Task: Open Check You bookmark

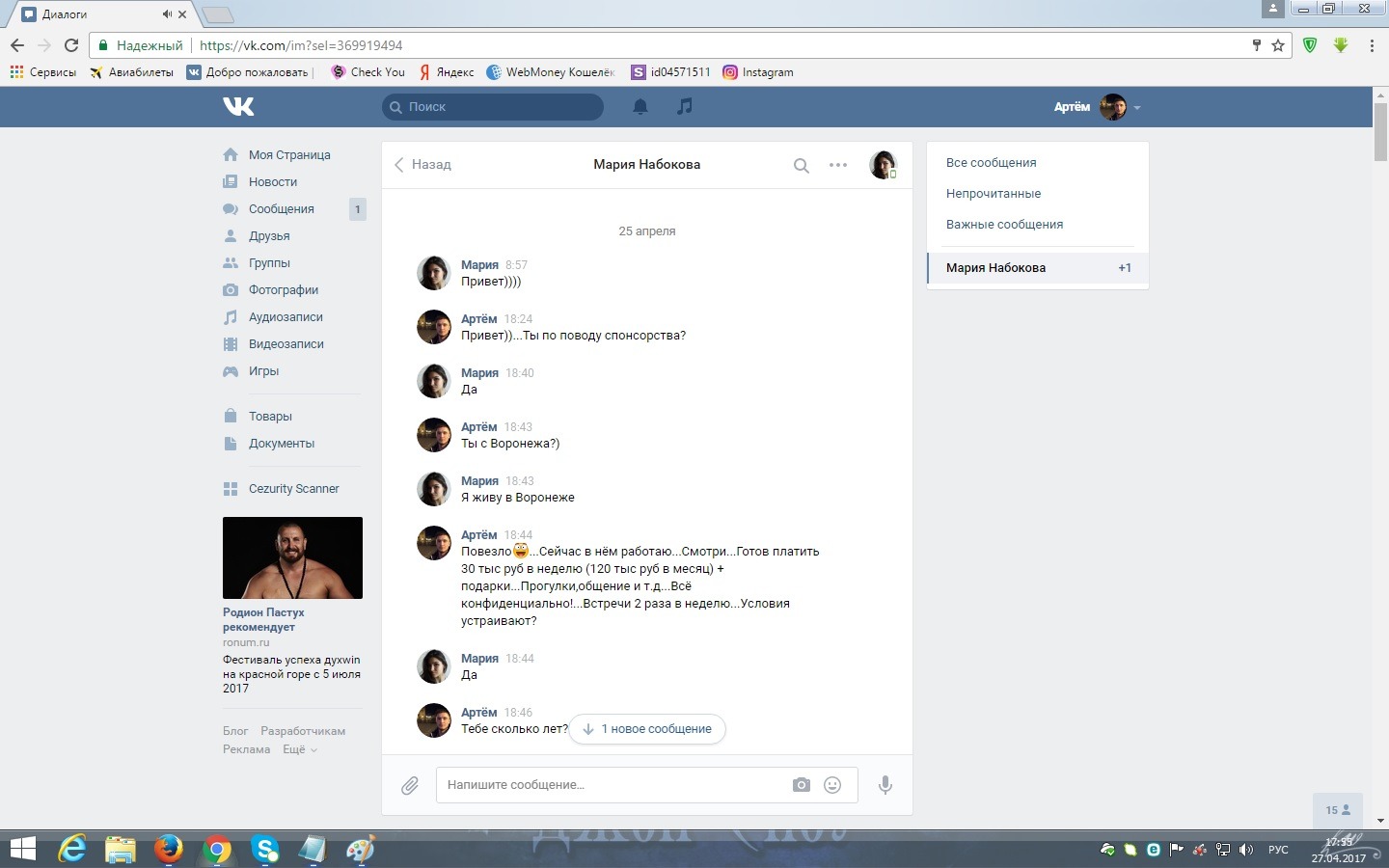Action: click(x=368, y=72)
